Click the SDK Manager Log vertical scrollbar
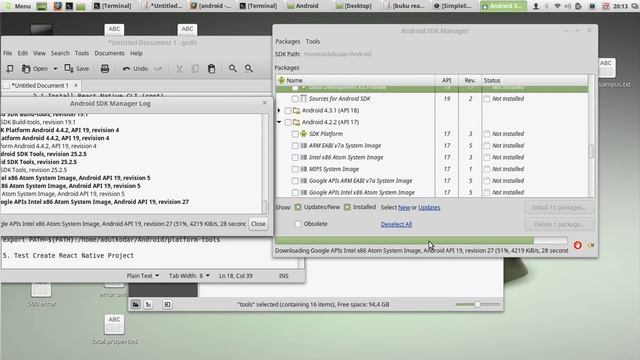The height and width of the screenshot is (360, 640). click(264, 163)
